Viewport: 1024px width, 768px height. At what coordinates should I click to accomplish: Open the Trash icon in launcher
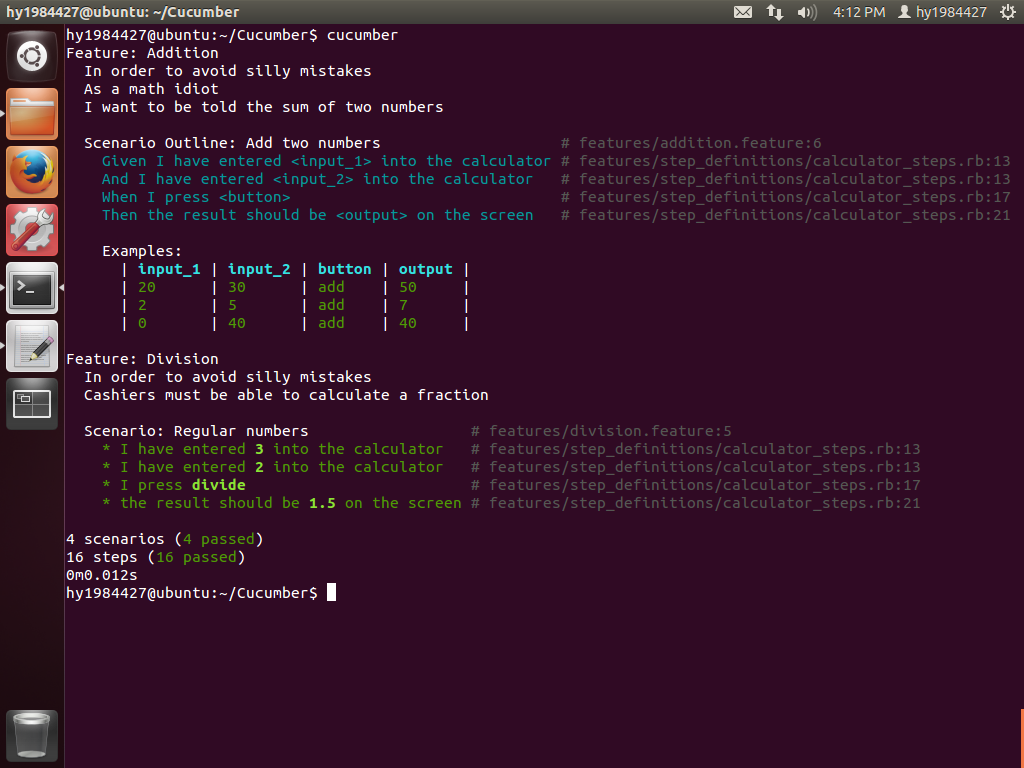32,736
